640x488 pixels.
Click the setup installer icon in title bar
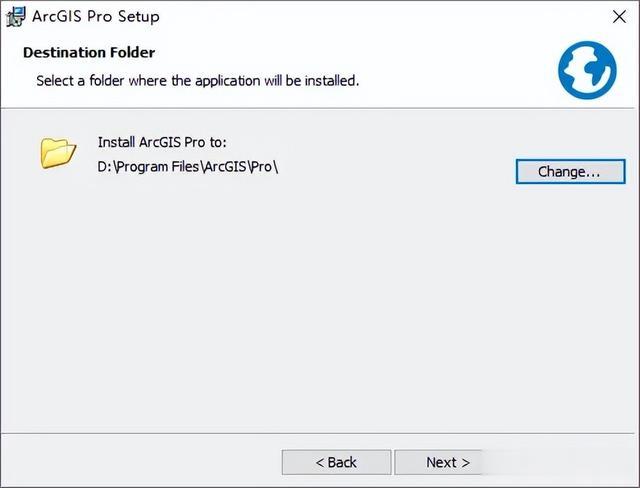coord(16,17)
